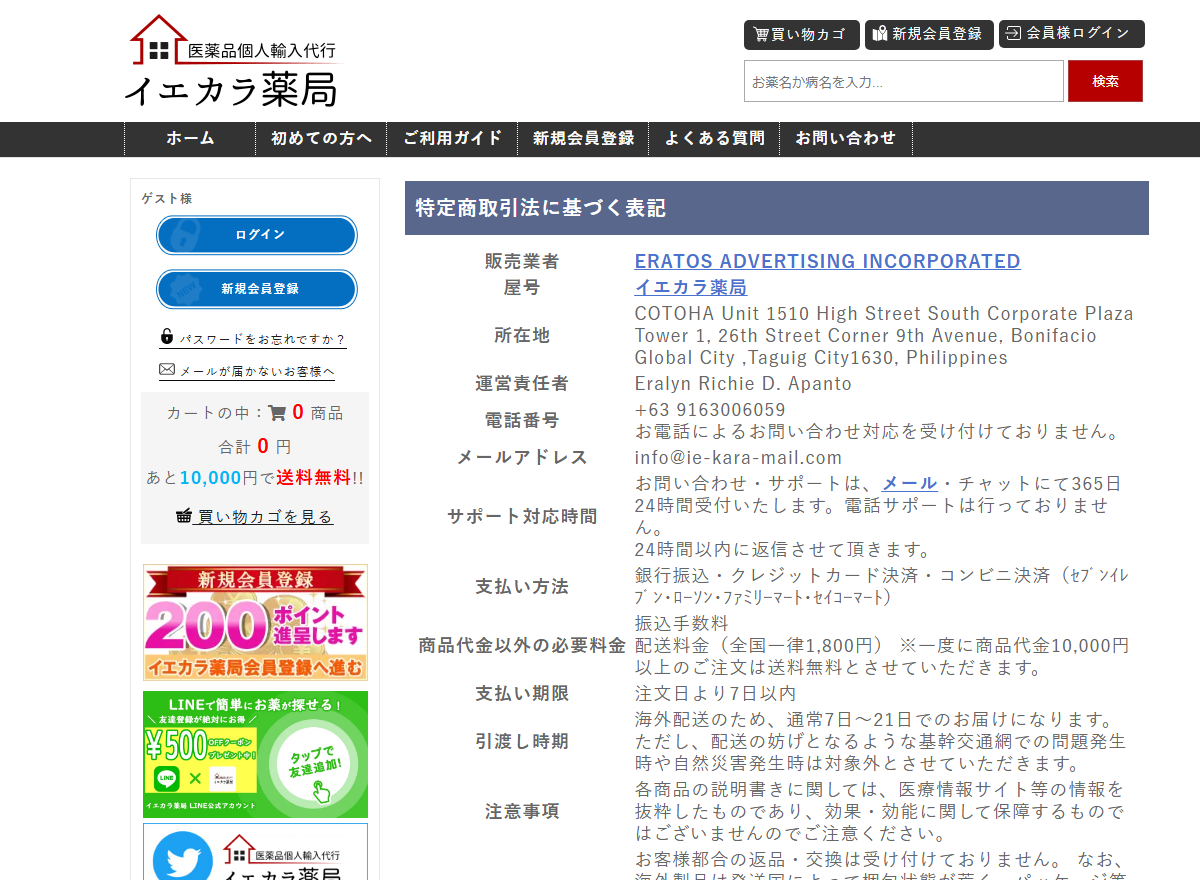Screen dimensions: 1200x880
Task: Click the 注文日より7日以内 text
Action: [x=715, y=693]
